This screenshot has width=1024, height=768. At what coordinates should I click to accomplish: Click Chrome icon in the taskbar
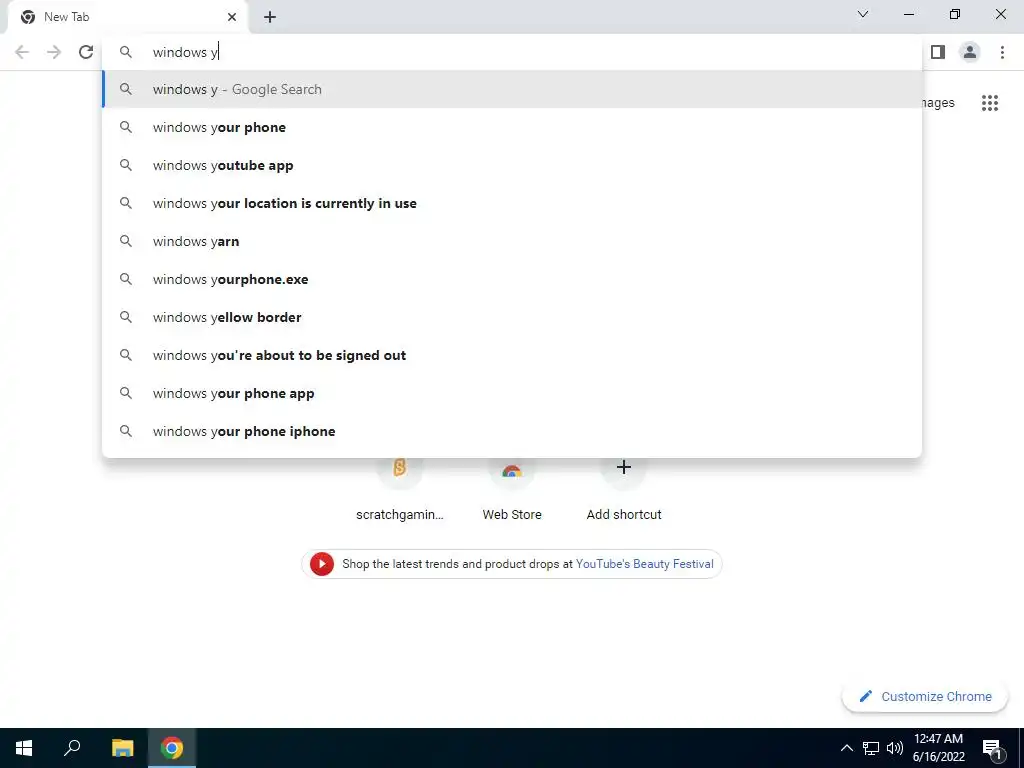pos(172,748)
